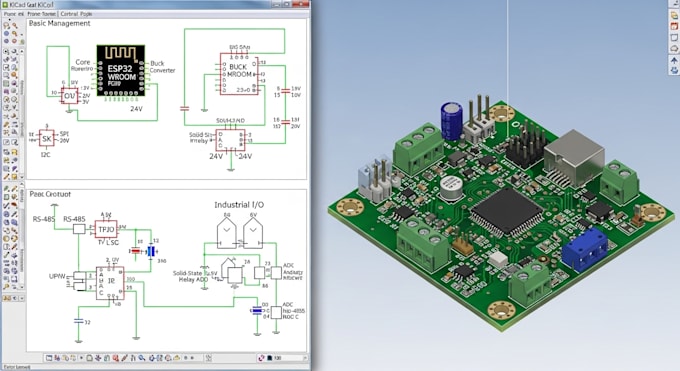Select the blue capacitor symbol near TPJO
The width and height of the screenshot is (680, 371).
coord(151,251)
